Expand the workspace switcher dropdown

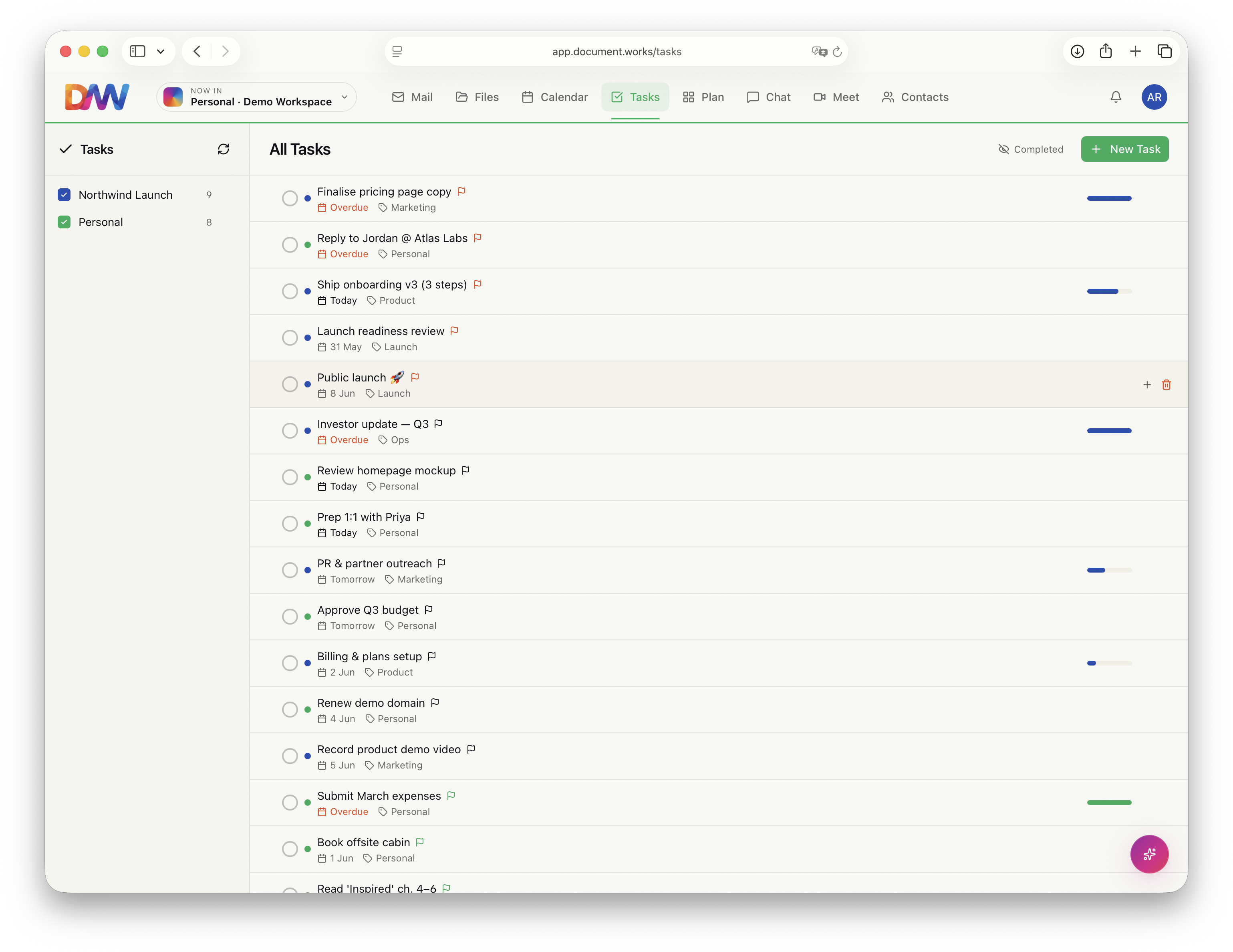tap(257, 97)
